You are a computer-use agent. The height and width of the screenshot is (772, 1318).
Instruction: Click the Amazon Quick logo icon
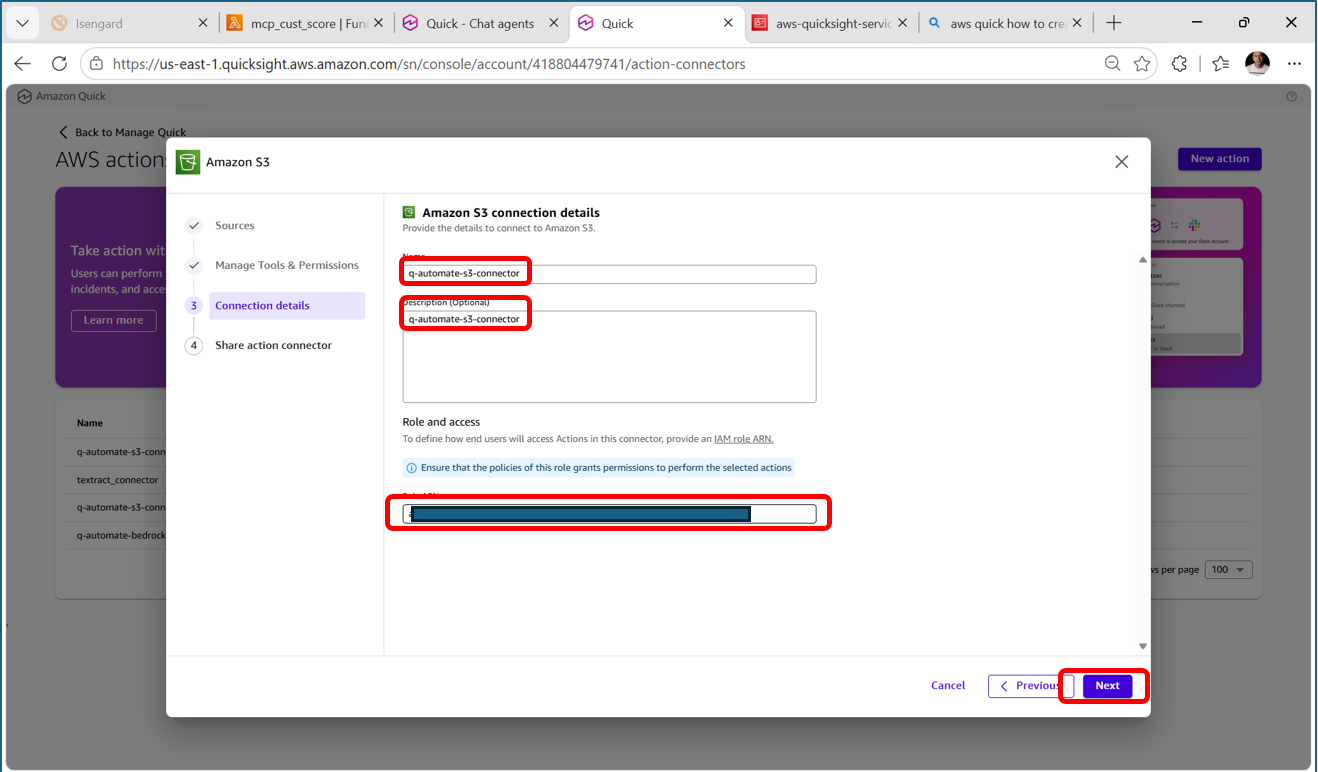click(x=23, y=97)
